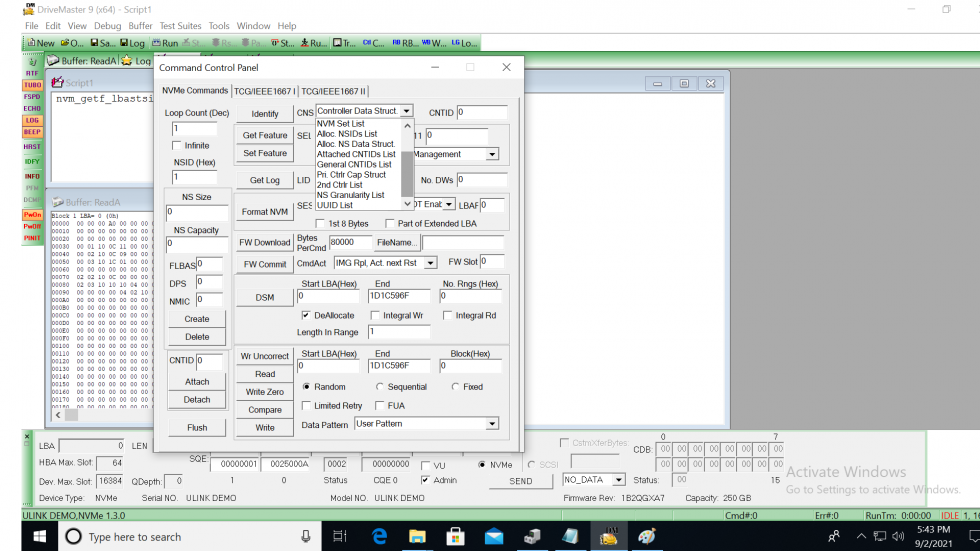Choose NS Granularity List in CNS list

coord(350,195)
